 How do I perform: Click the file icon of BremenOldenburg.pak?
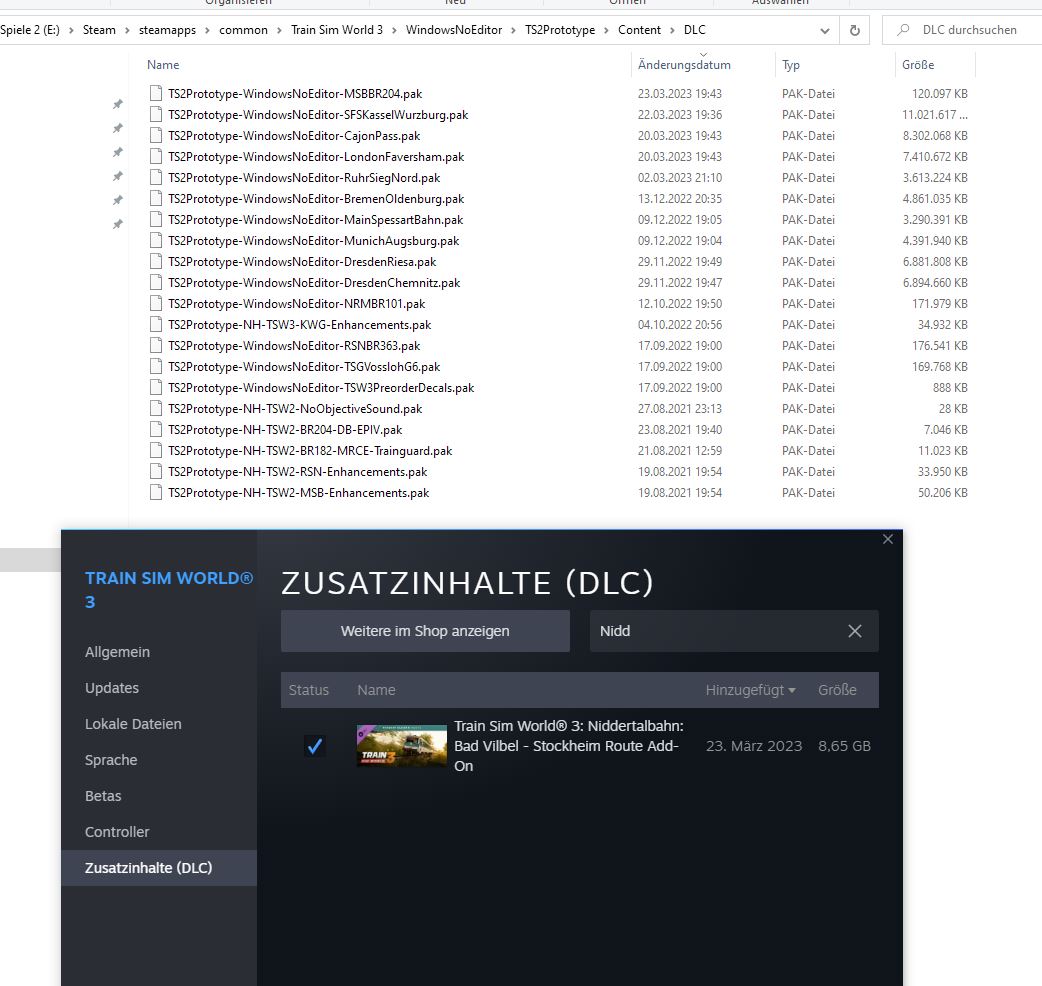coord(156,199)
